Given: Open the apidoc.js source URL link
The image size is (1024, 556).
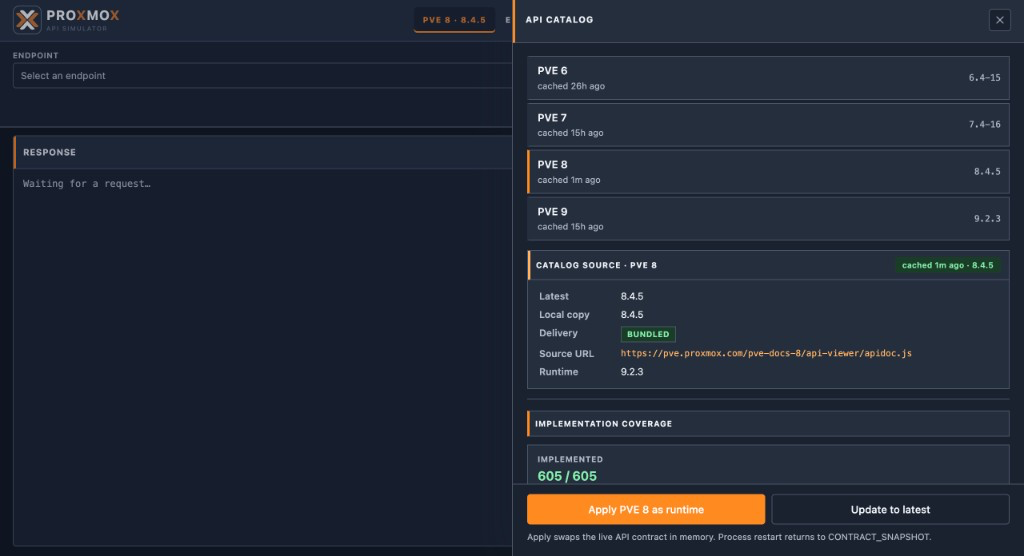Looking at the screenshot, I should point(765,353).
